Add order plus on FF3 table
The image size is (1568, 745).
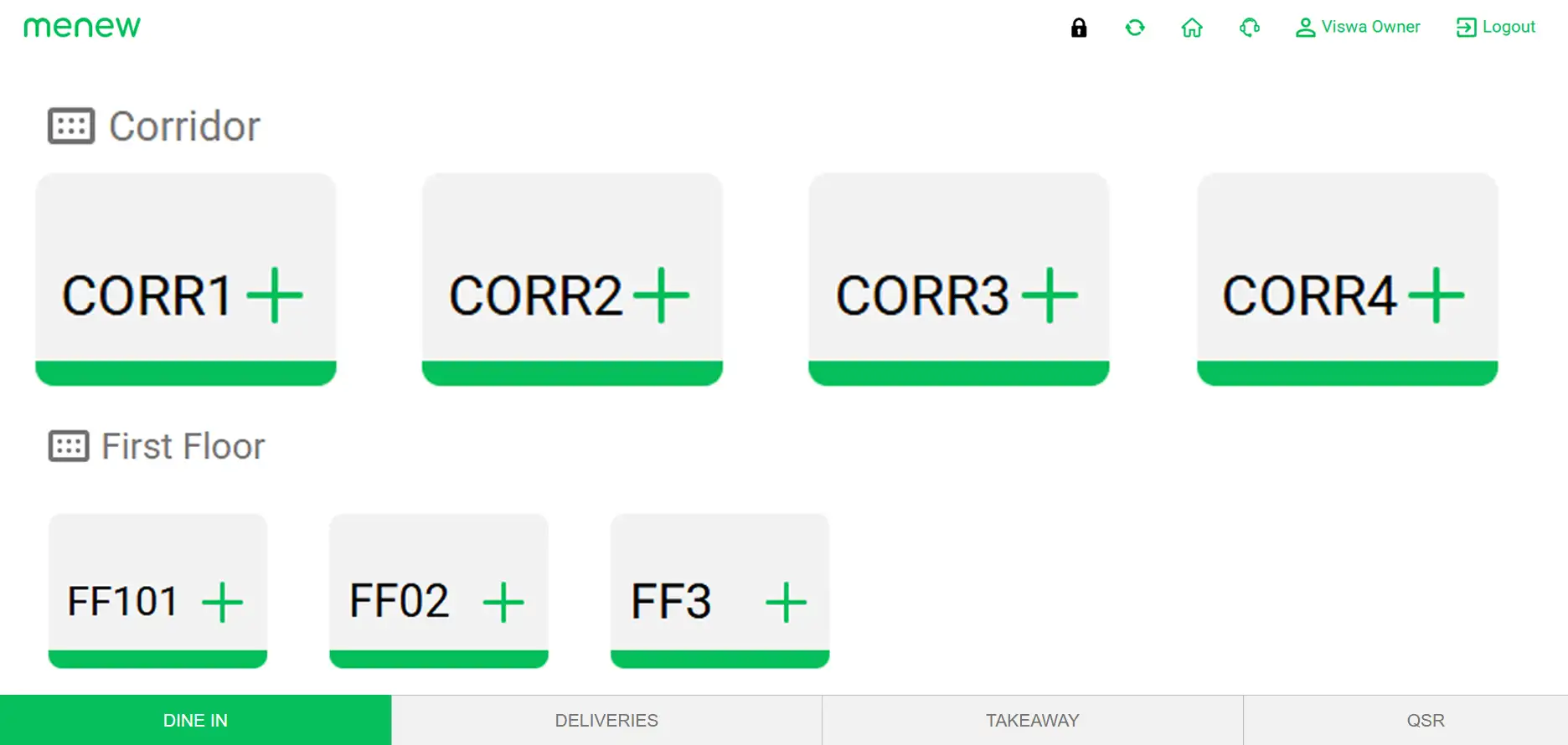point(787,602)
